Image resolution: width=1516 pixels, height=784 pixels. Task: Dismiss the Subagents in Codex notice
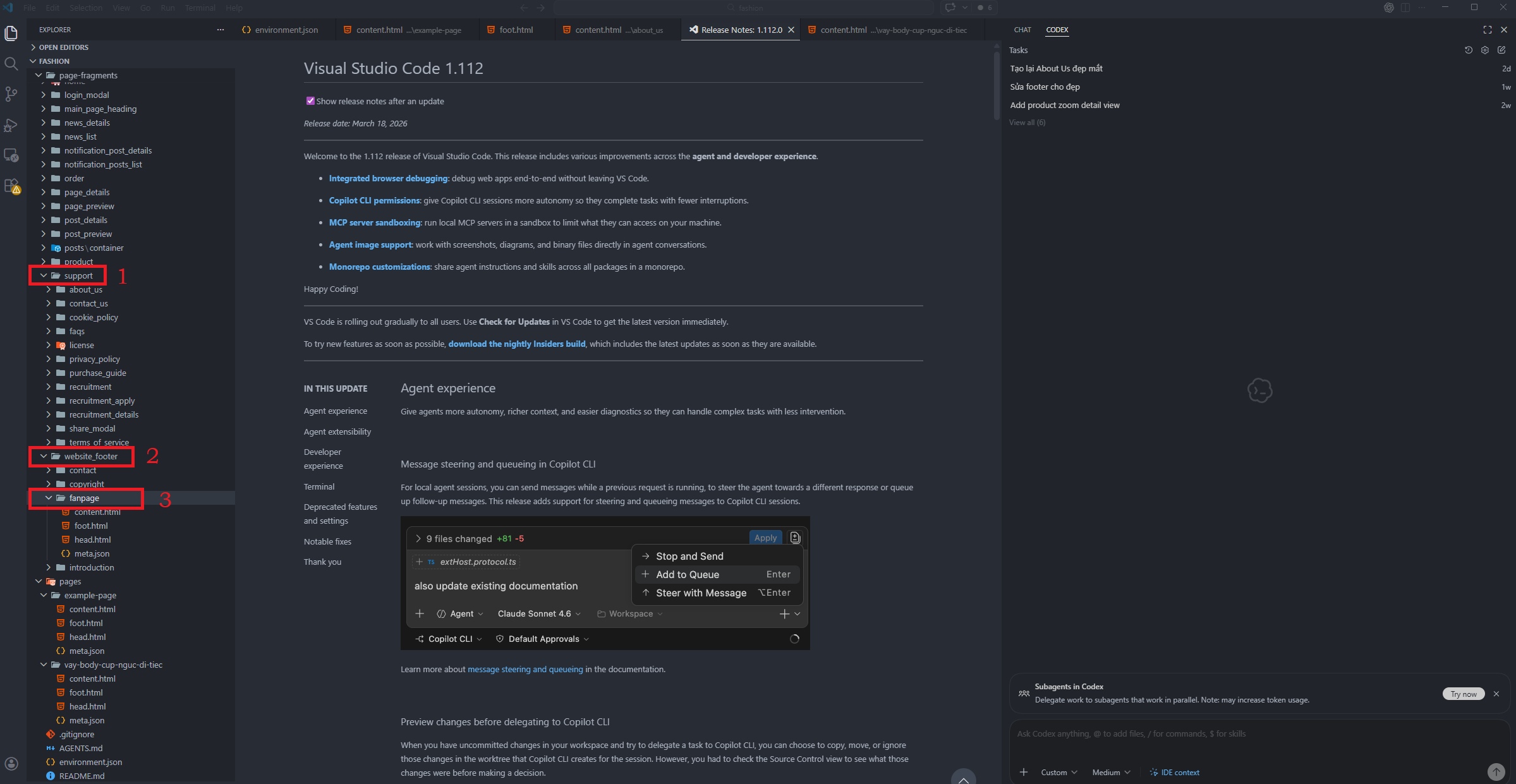tap(1496, 694)
